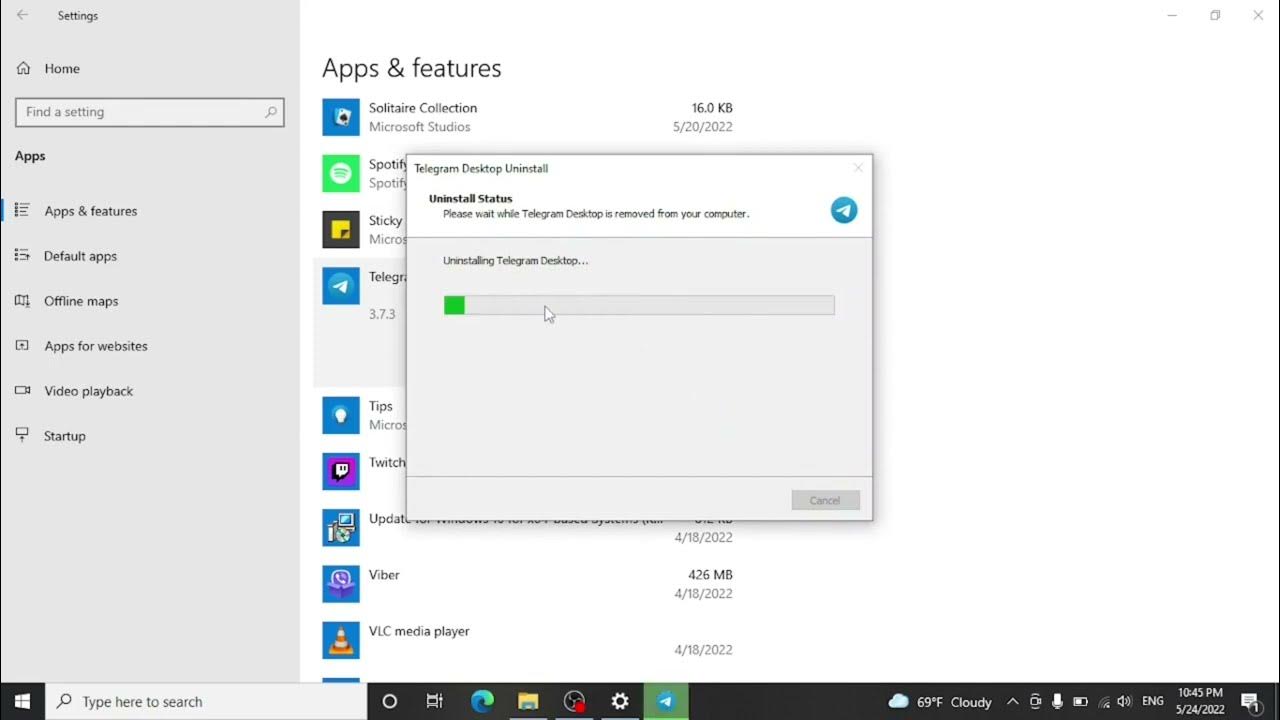1280x720 pixels.
Task: Open the notification center icon
Action: [x=1250, y=701]
